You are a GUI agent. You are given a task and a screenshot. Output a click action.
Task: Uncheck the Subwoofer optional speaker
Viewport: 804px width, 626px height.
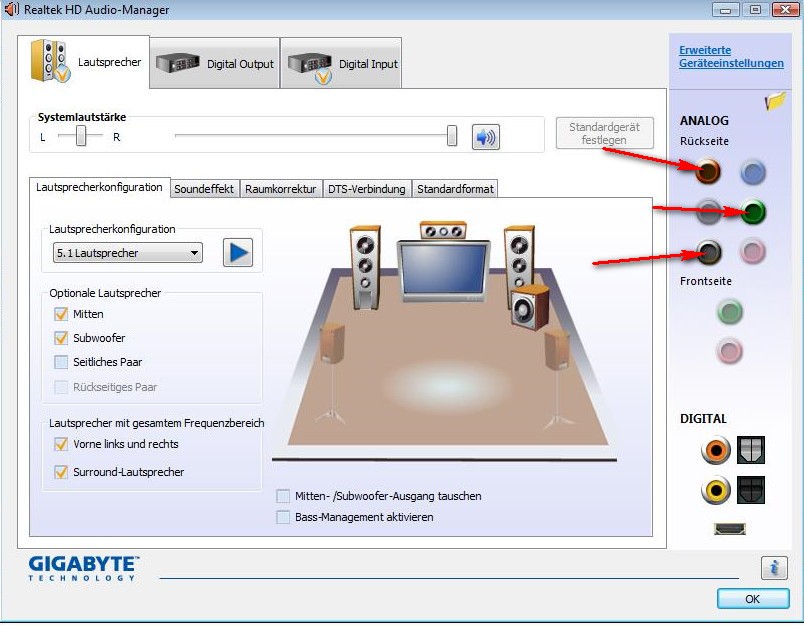(61, 338)
